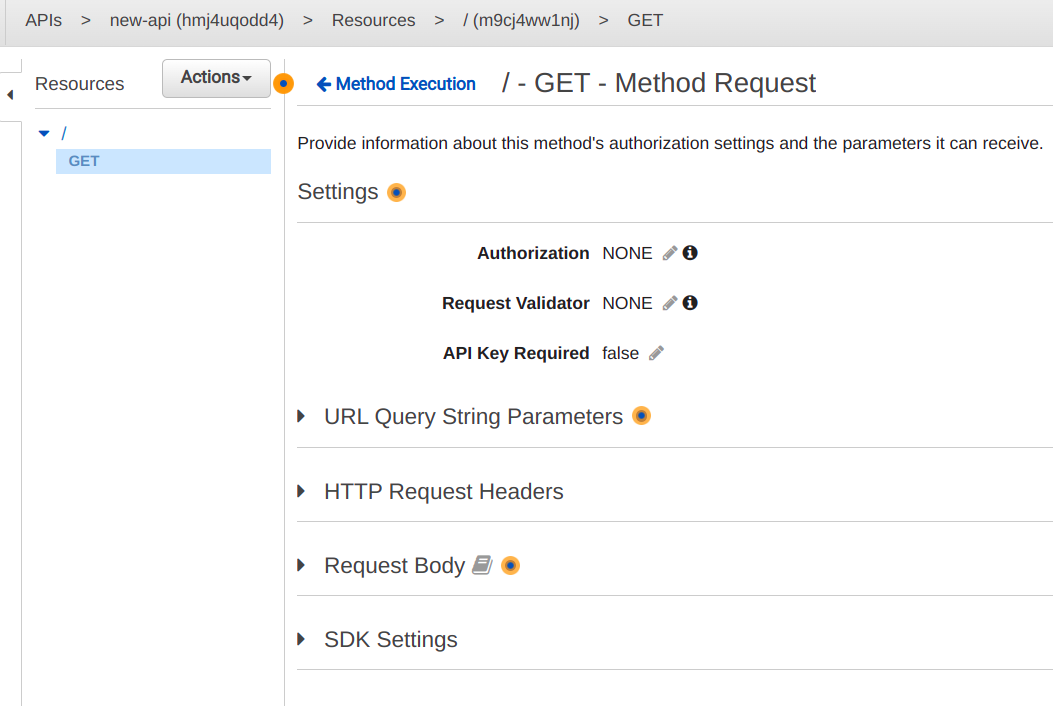Viewport: 1053px width, 706px height.
Task: Go back to Method Execution
Action: pos(396,84)
